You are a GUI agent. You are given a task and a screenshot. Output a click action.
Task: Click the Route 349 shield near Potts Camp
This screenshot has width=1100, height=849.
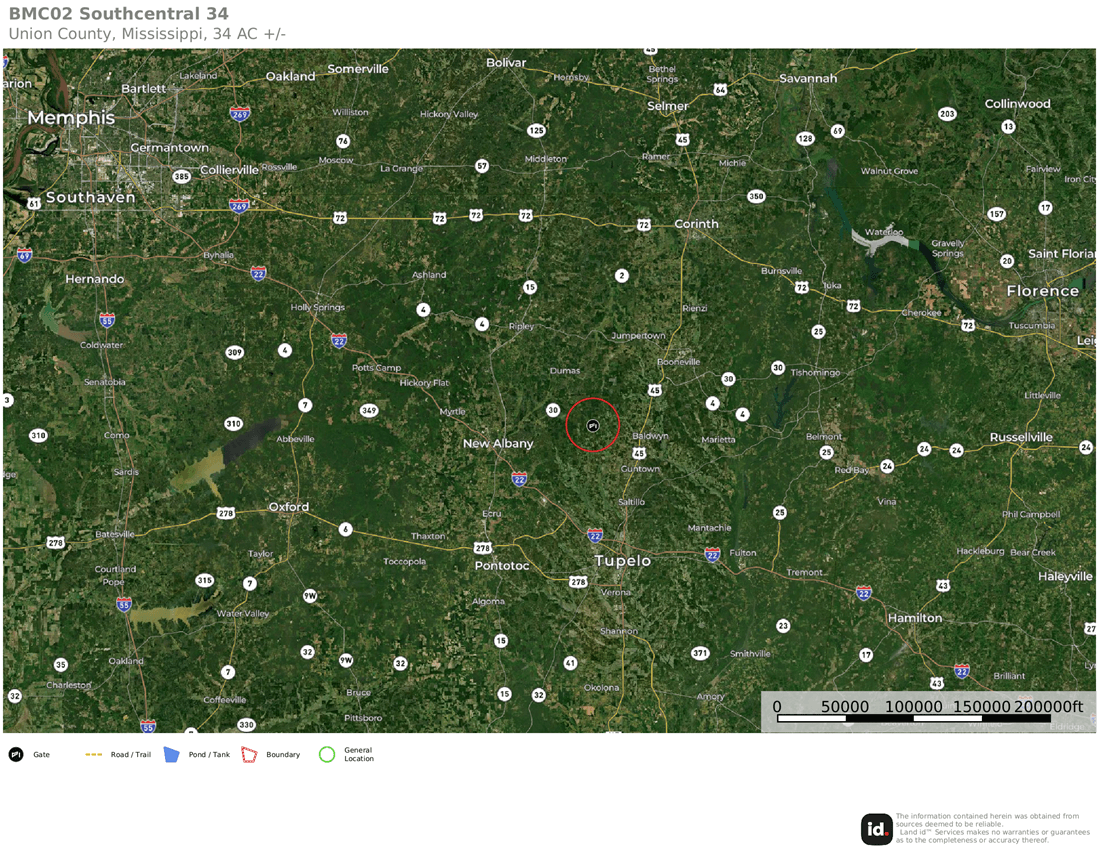(x=369, y=410)
